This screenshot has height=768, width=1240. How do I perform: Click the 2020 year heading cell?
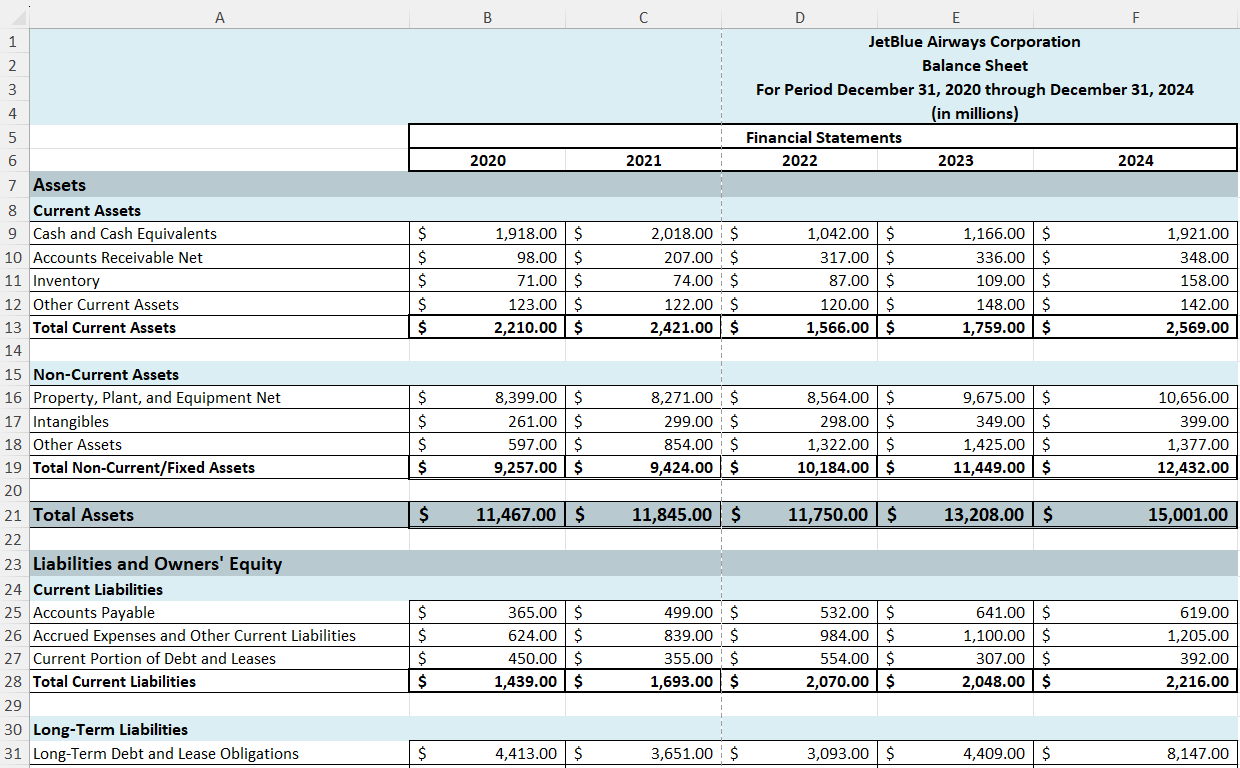click(487, 160)
